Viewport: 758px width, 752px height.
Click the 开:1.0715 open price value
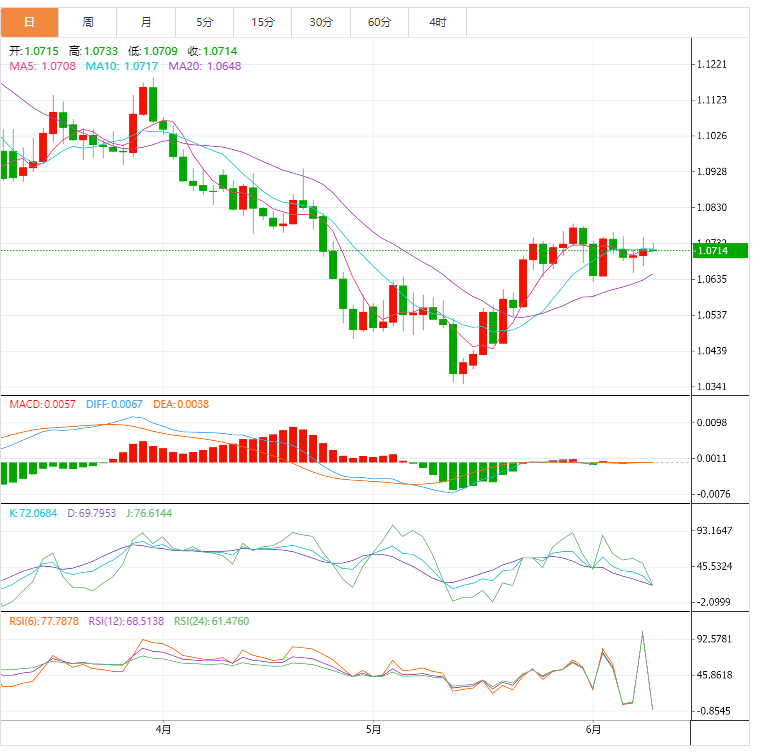34,51
